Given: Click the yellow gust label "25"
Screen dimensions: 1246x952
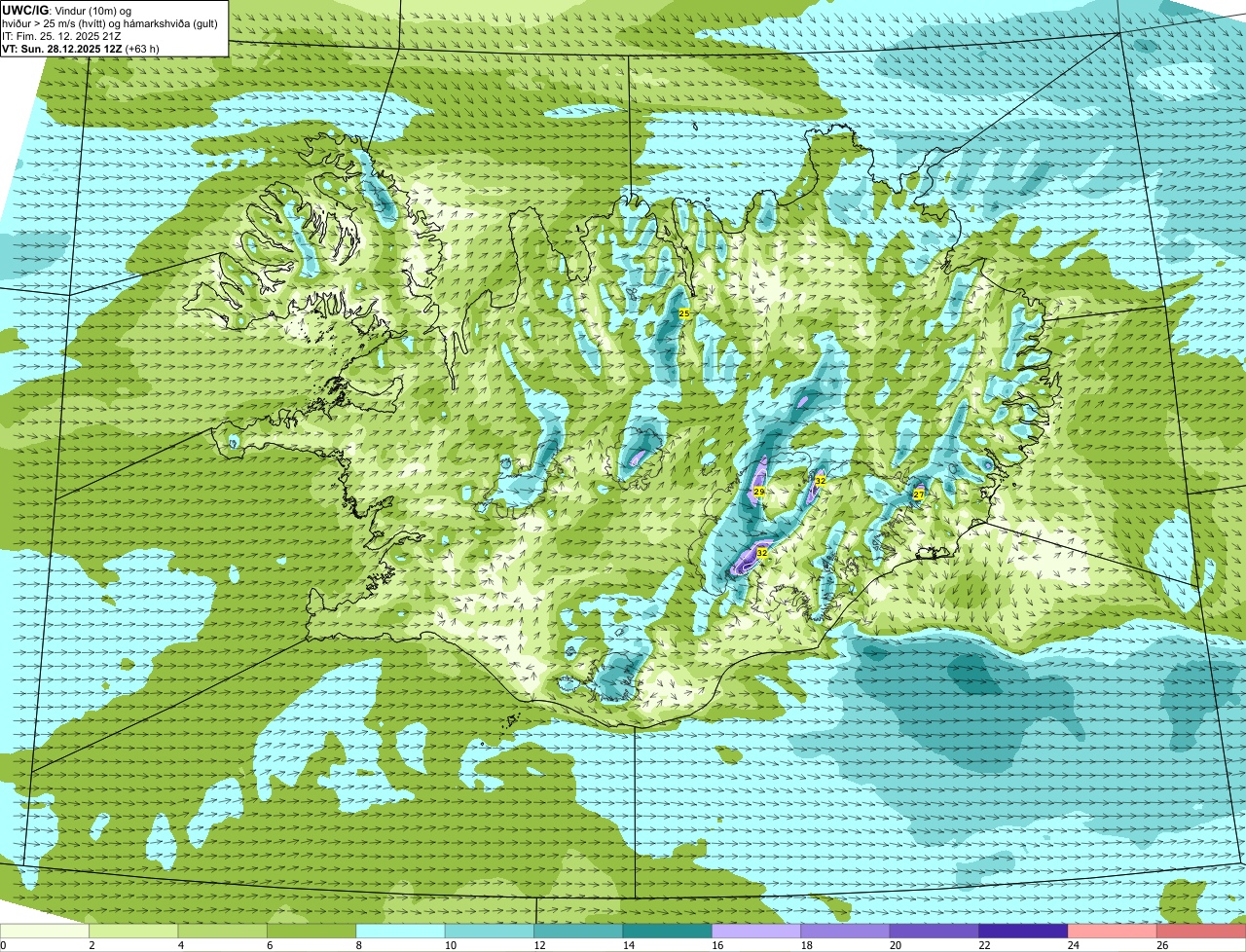Looking at the screenshot, I should point(684,313).
